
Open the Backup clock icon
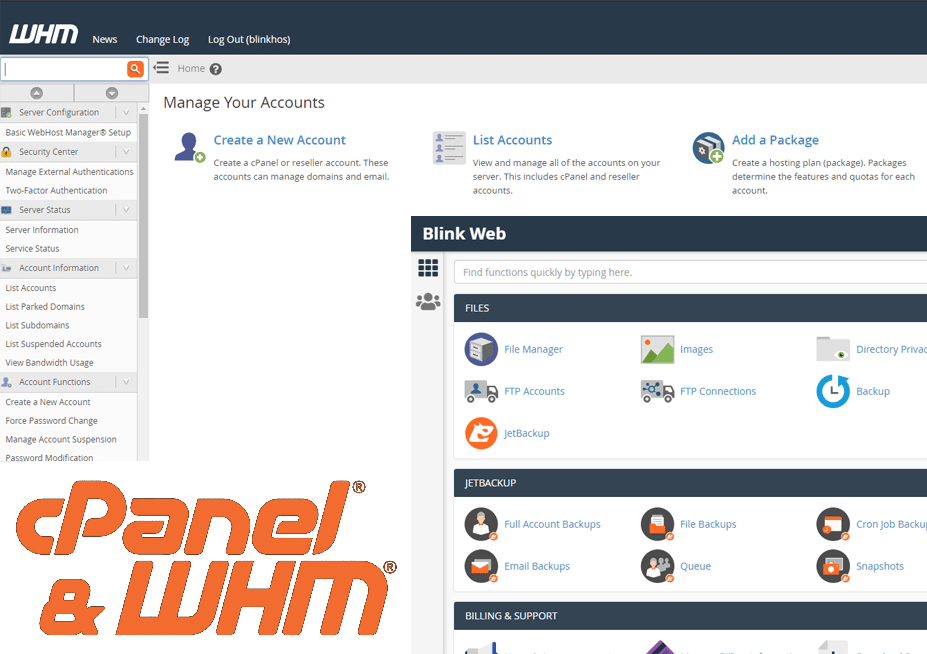[x=833, y=391]
